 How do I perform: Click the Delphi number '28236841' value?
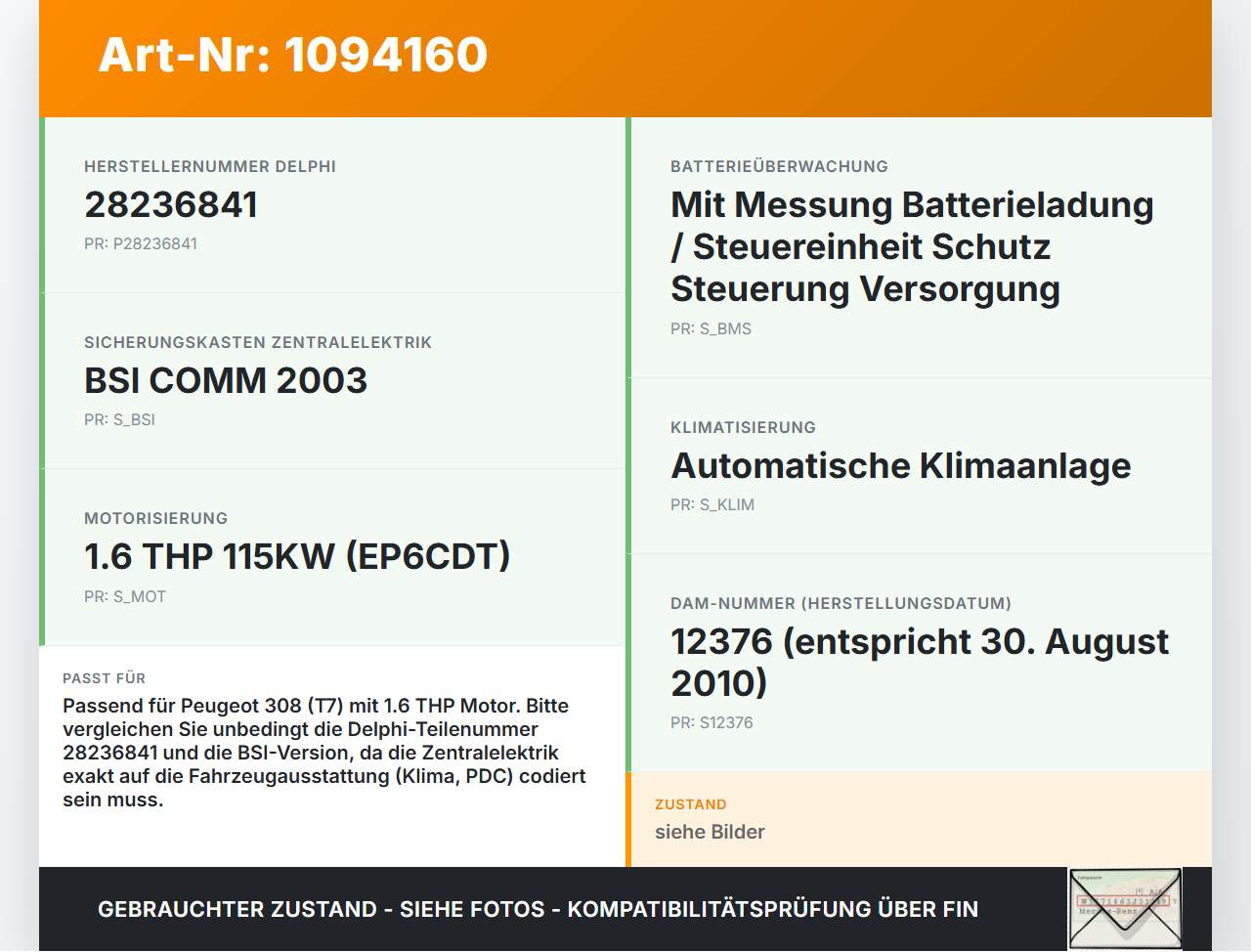coord(171,204)
